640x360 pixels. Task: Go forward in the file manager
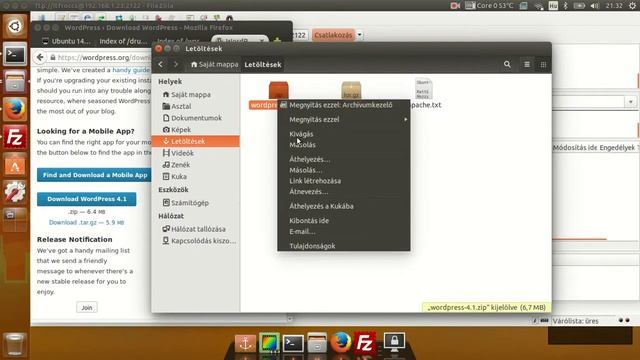point(176,64)
